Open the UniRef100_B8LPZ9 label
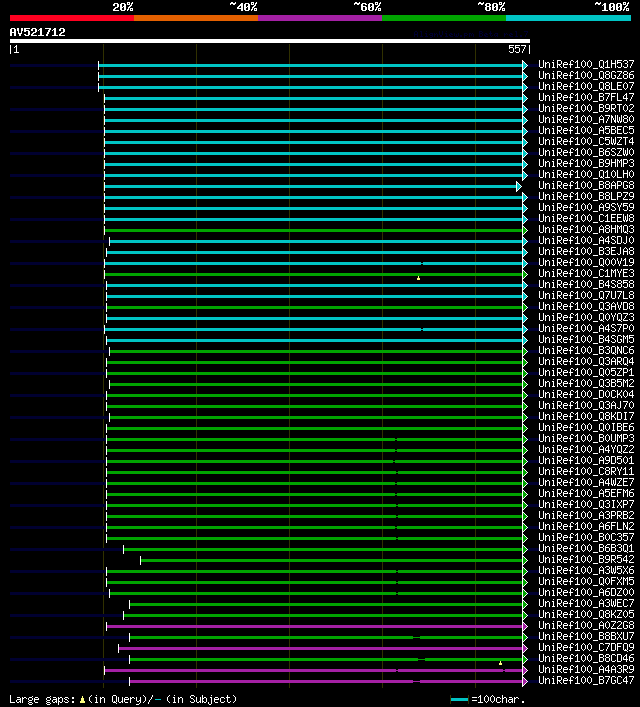This screenshot has width=640, height=707. (x=586, y=197)
